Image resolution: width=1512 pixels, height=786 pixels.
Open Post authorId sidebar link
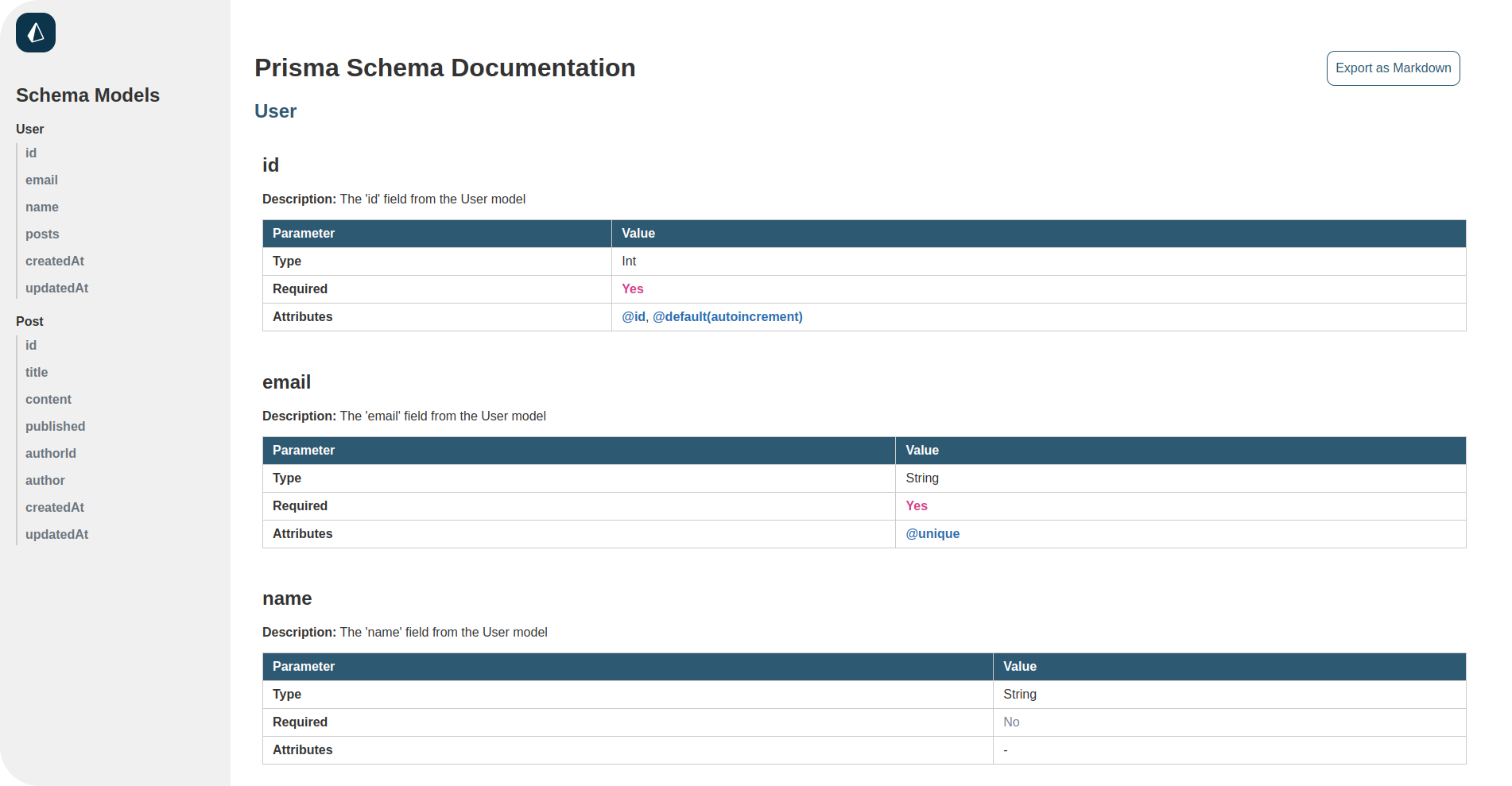[51, 453]
